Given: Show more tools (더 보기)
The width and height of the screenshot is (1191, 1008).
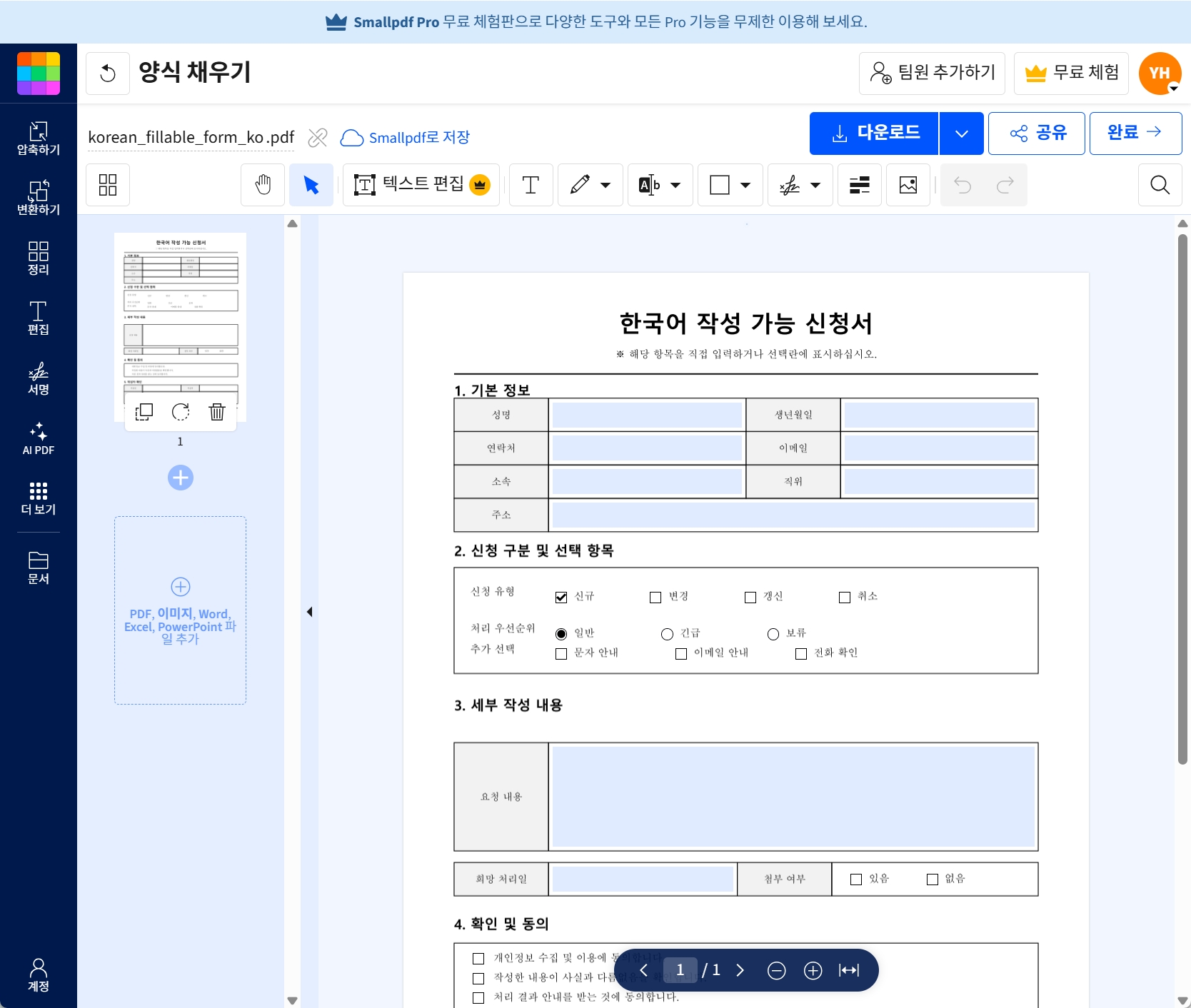Looking at the screenshot, I should click(39, 498).
